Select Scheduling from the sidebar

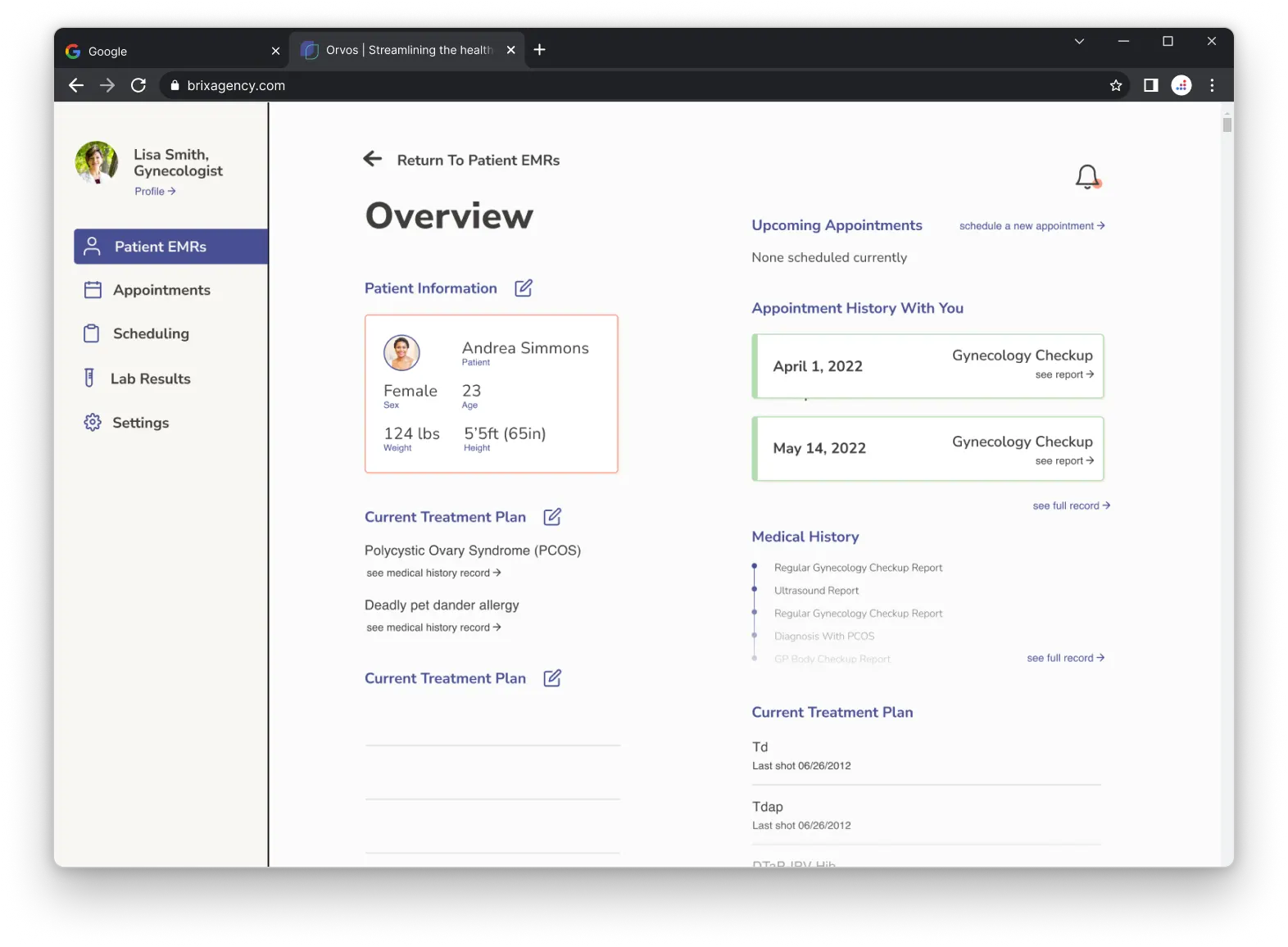click(x=151, y=333)
